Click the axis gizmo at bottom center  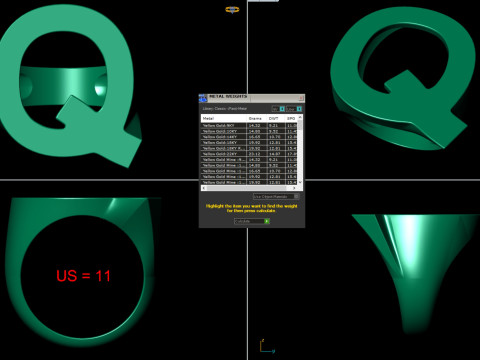coord(267,347)
